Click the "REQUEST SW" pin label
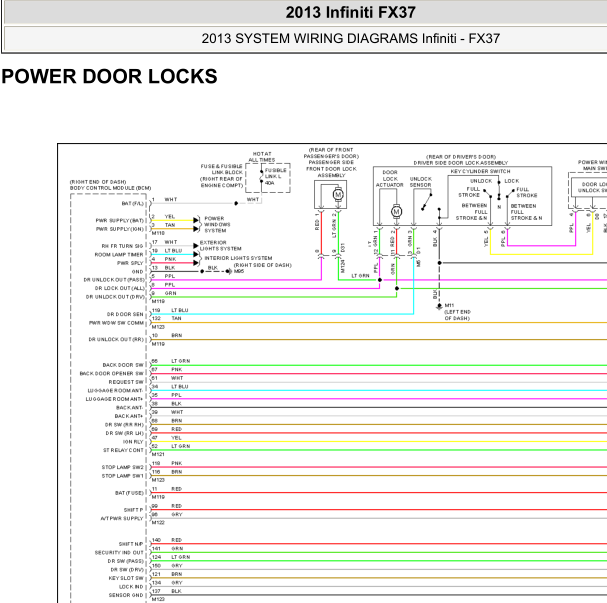The image size is (607, 603). 126,382
